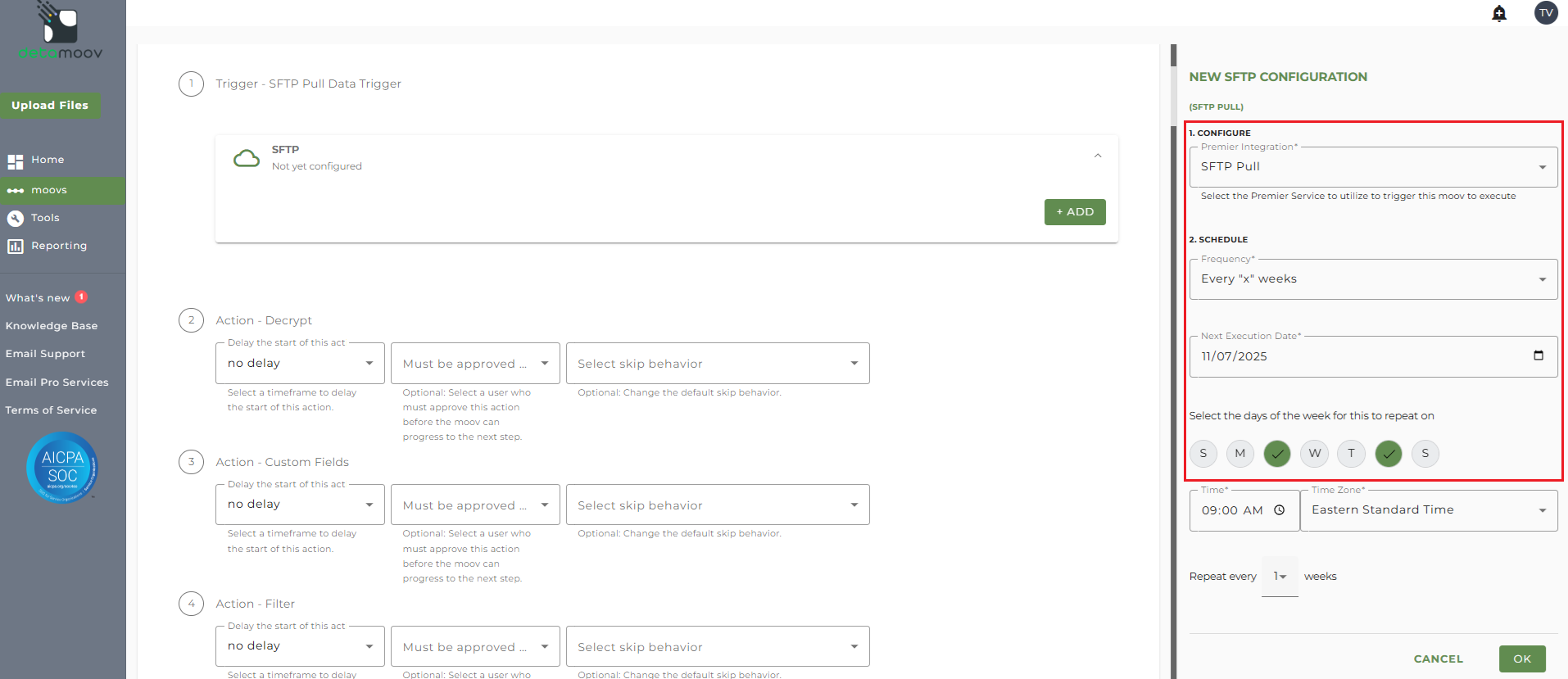Viewport: 1568px width, 679px height.
Task: Click the AICPA SOC badge
Action: coord(62,468)
